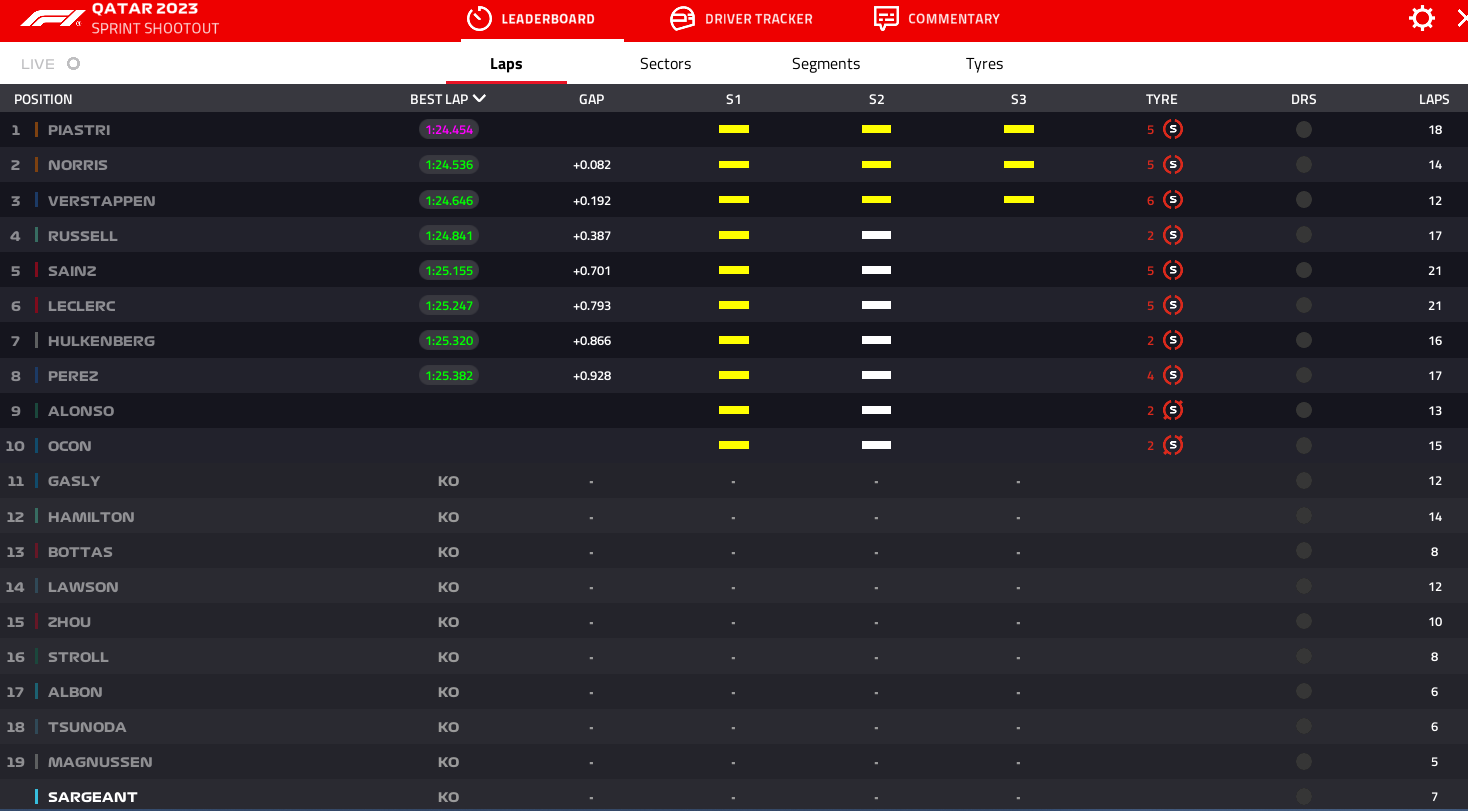
Task: Click the Position column header
Action: pos(43,99)
